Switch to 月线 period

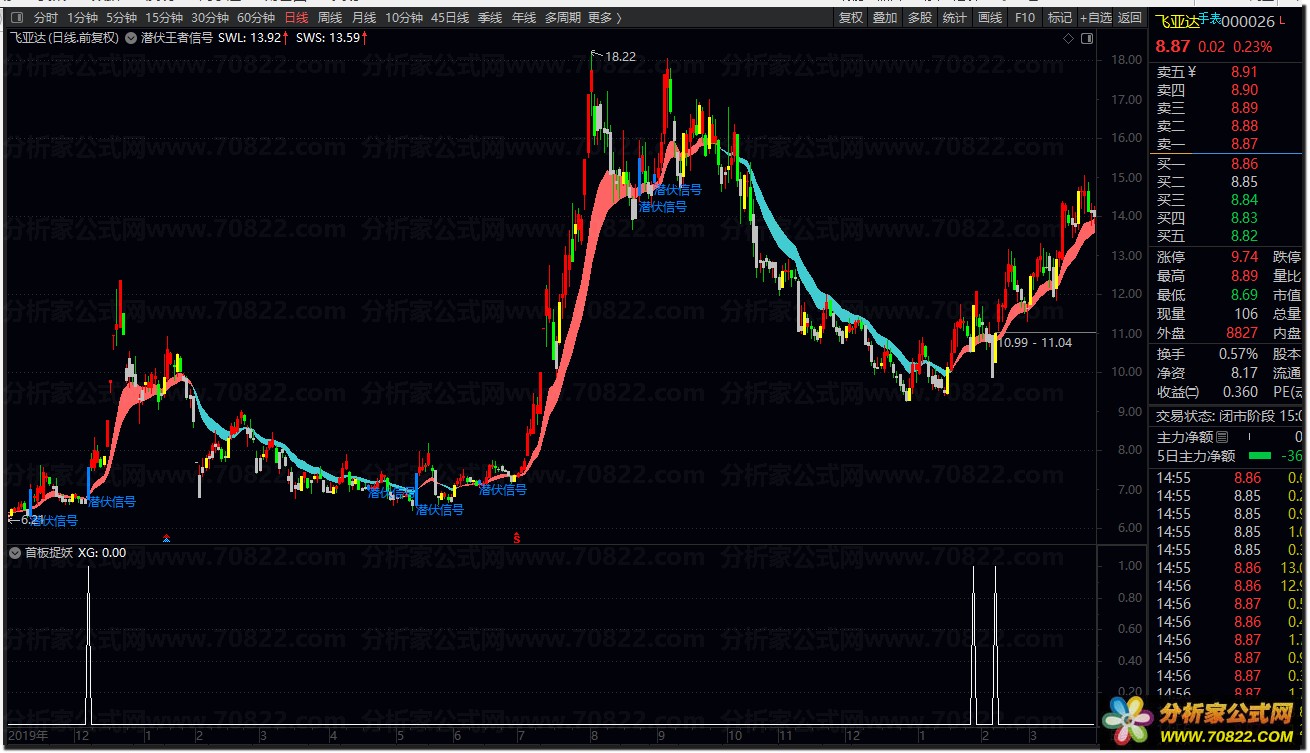[364, 17]
